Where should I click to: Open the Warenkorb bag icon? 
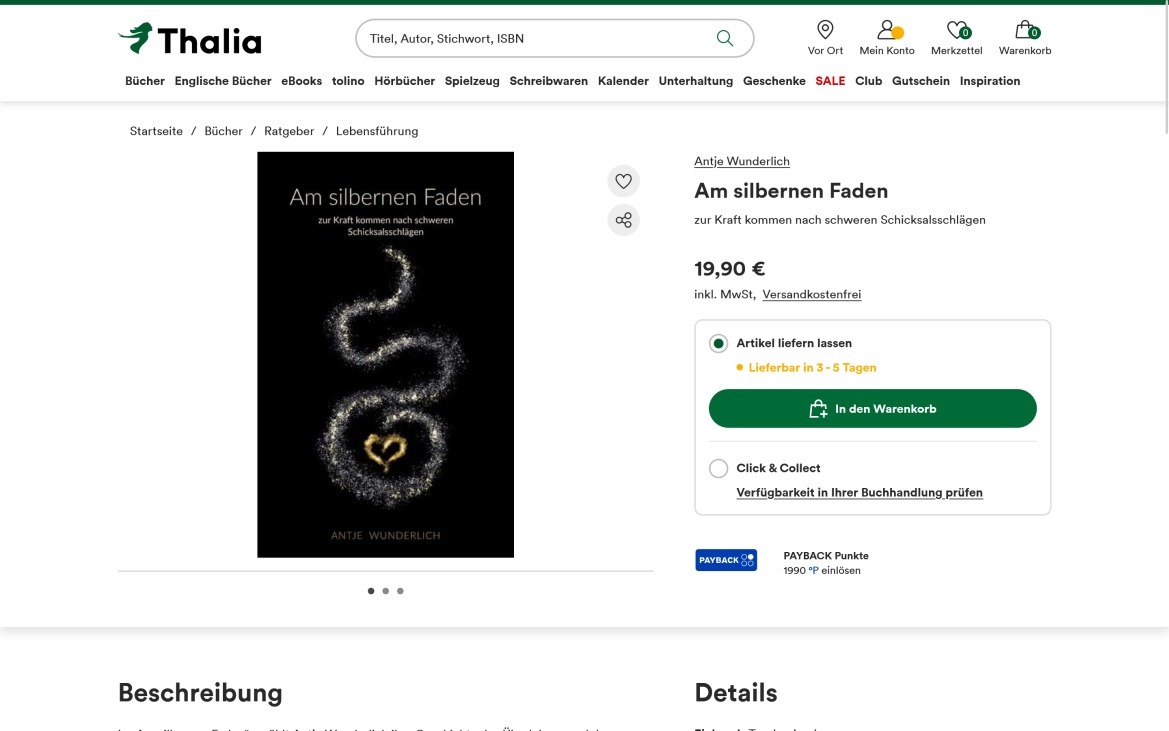tap(1023, 30)
